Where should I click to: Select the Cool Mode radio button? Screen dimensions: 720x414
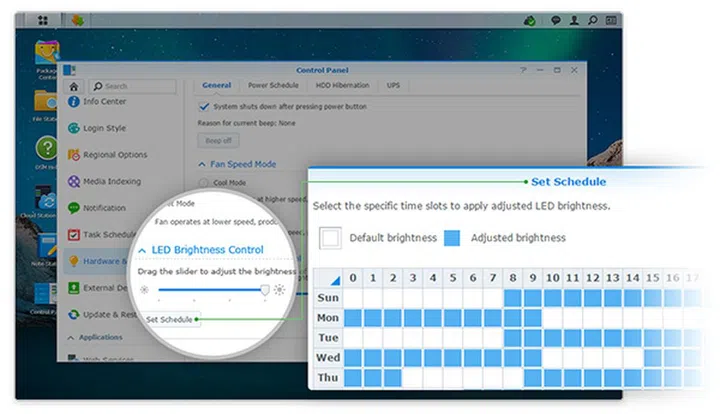(x=203, y=183)
